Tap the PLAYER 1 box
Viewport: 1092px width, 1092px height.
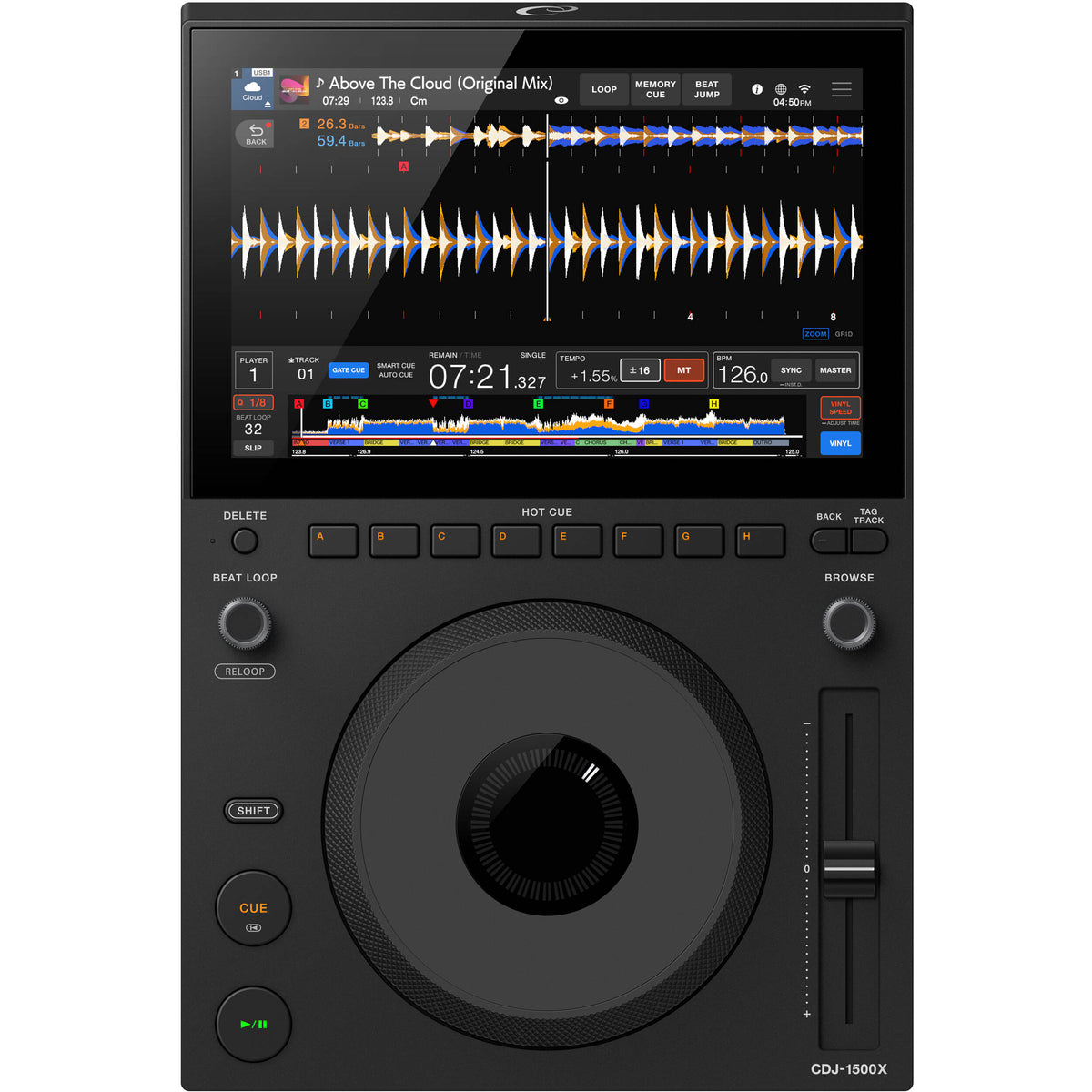tap(253, 370)
